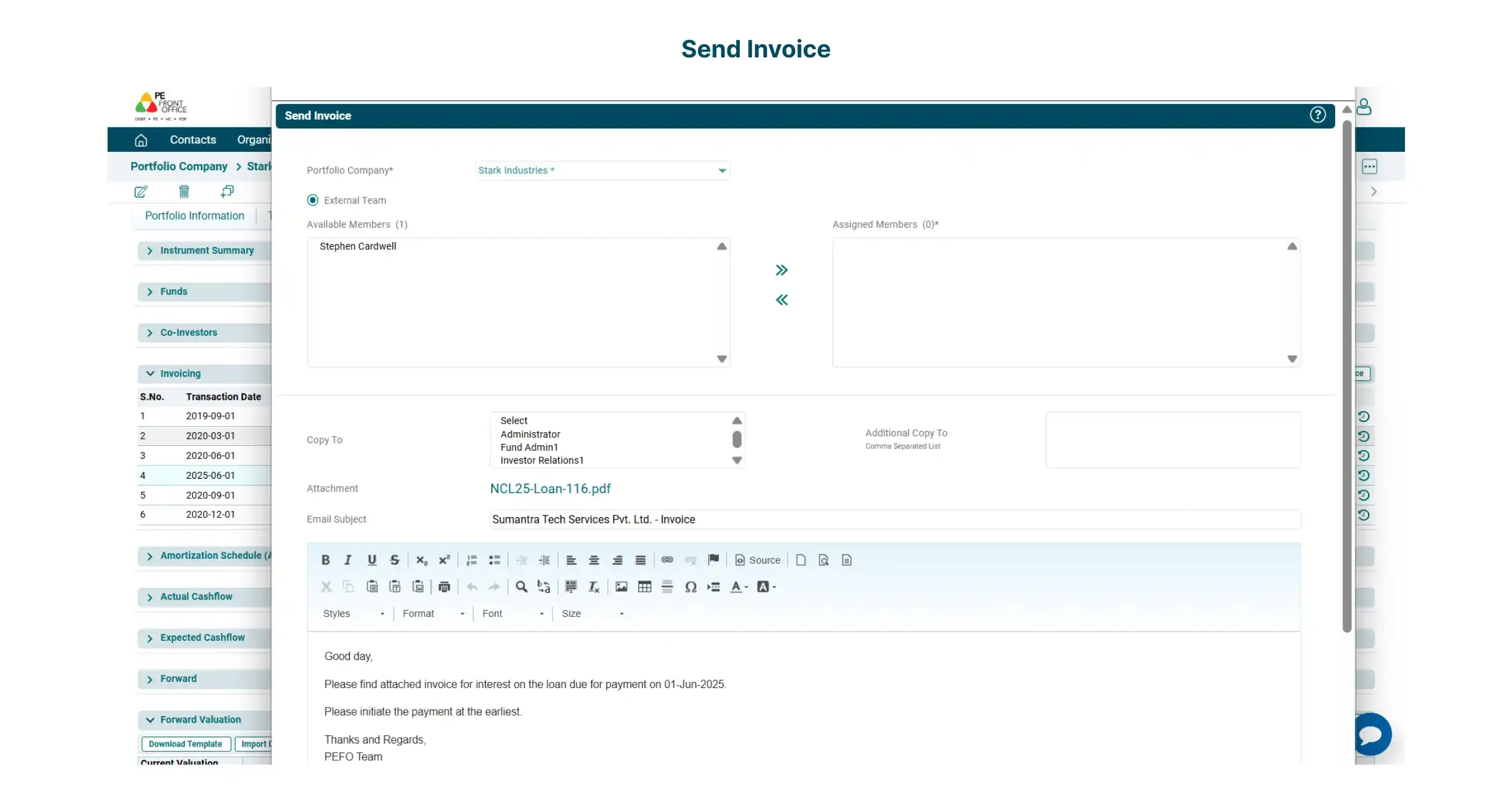Toggle Italic formatting in editor toolbar
1512x795 pixels.
pyautogui.click(x=348, y=560)
